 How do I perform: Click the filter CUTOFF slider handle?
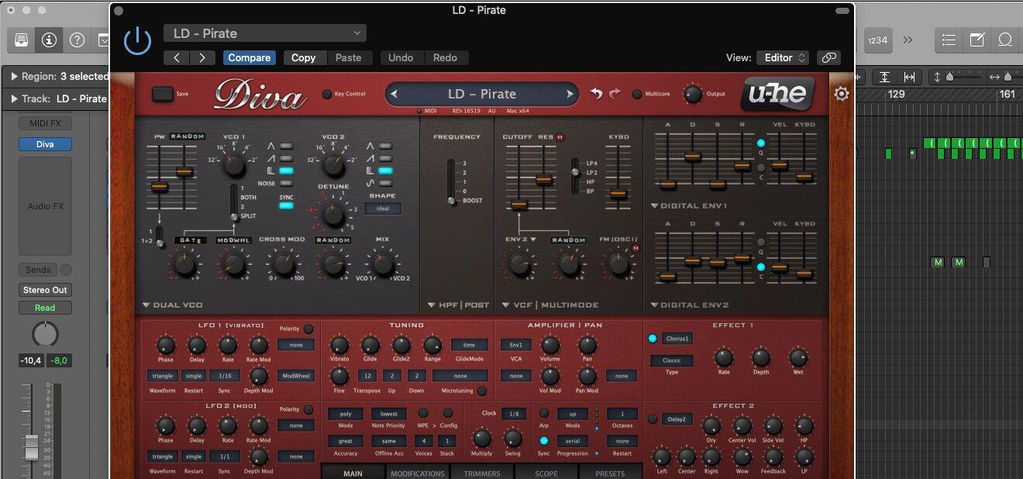(519, 205)
